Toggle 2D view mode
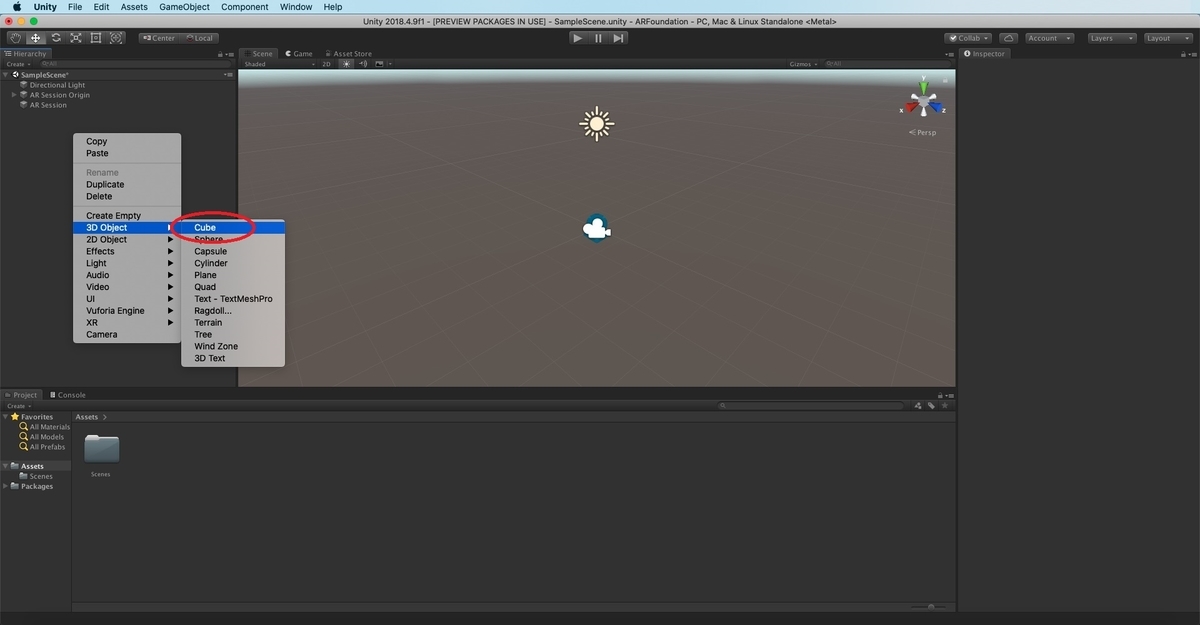The width and height of the screenshot is (1200, 625). (326, 64)
